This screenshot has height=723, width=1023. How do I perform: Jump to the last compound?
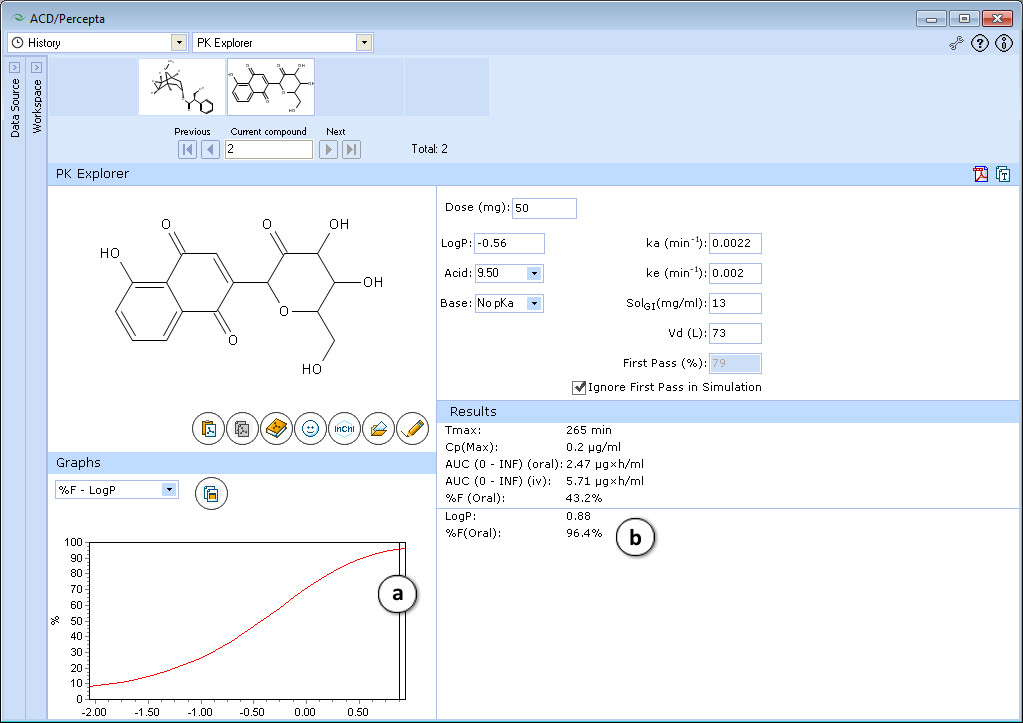(351, 149)
